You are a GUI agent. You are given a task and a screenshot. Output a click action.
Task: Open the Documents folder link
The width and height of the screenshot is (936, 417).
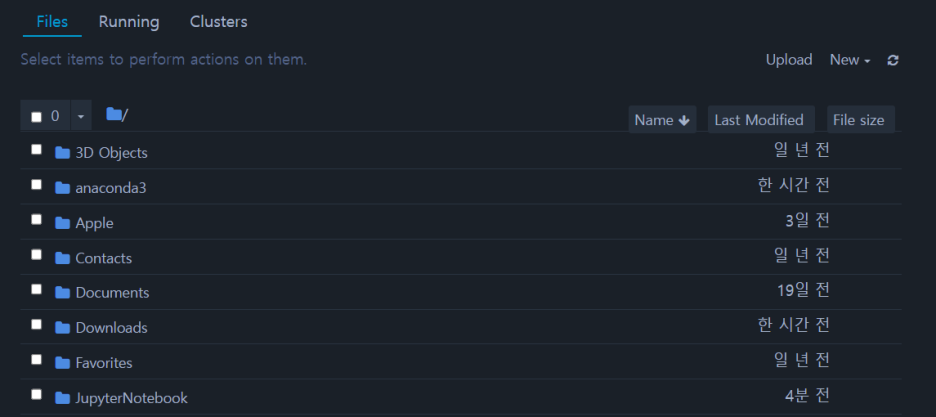(112, 293)
